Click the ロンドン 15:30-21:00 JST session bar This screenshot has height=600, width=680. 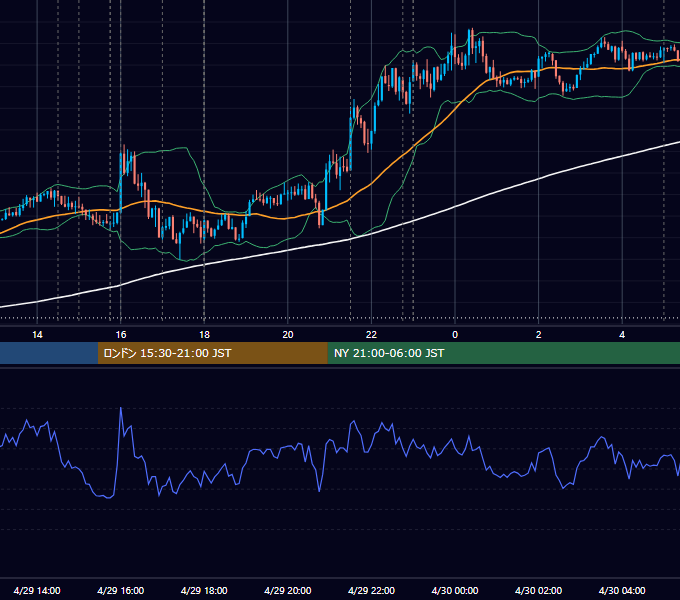click(212, 353)
